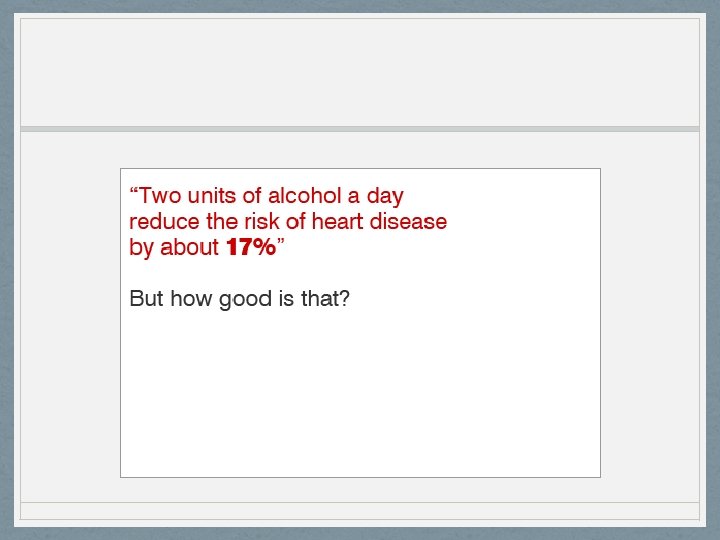720x540 pixels.
Task: Click the word "day" ending the first line
Action: (x=385, y=195)
